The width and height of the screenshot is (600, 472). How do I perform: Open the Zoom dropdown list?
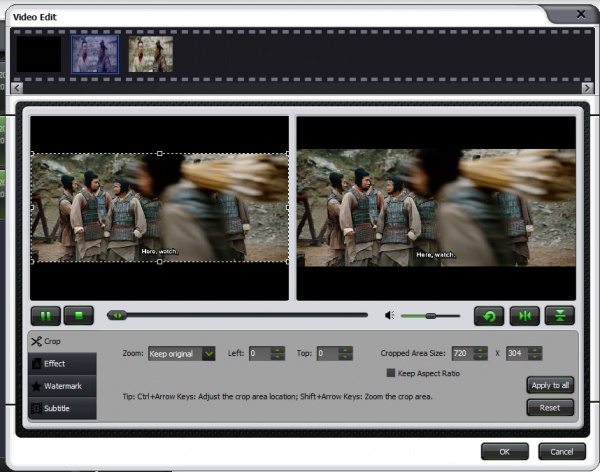pyautogui.click(x=209, y=354)
